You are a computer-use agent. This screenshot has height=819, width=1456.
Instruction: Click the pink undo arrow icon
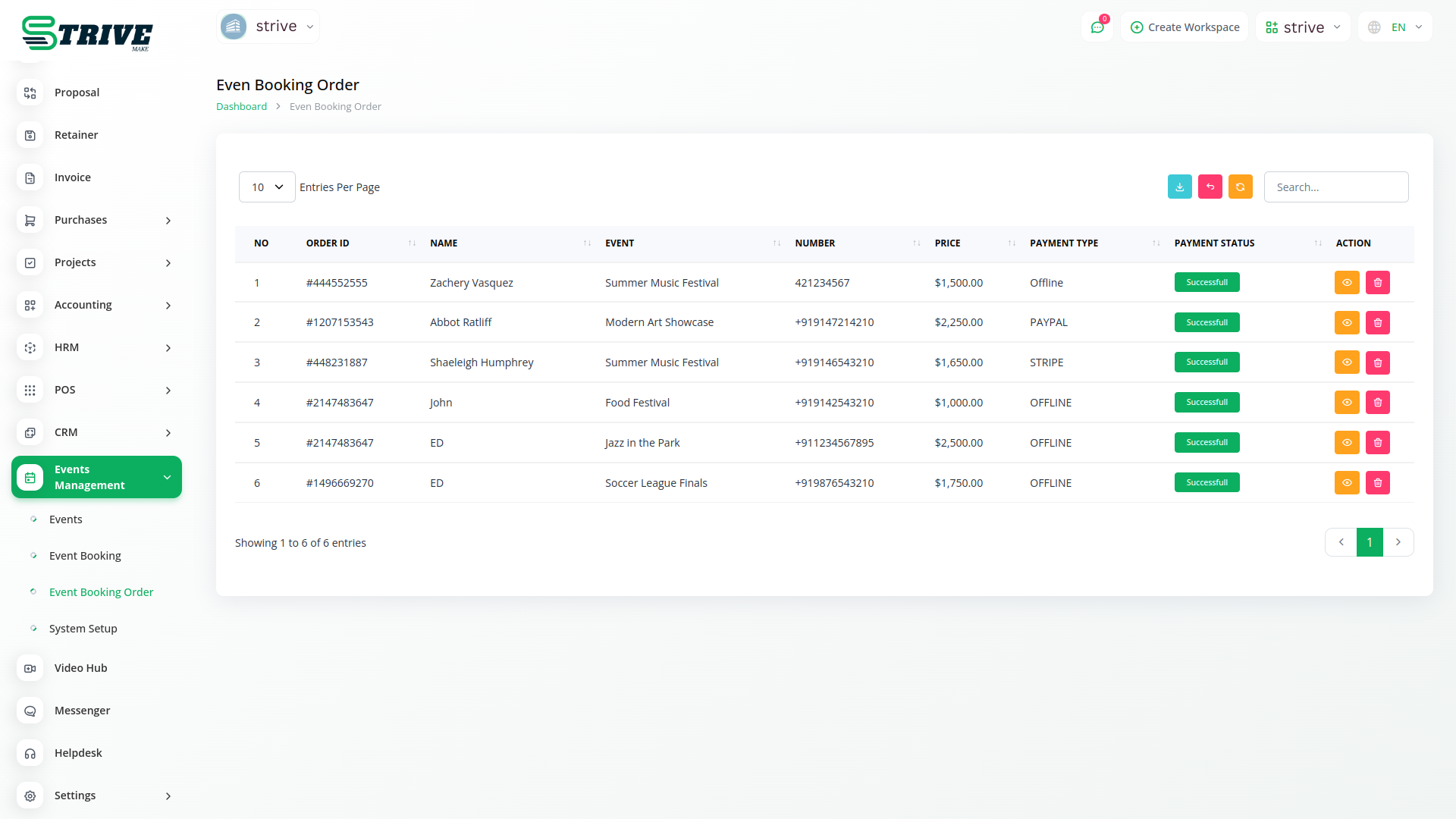1210,187
